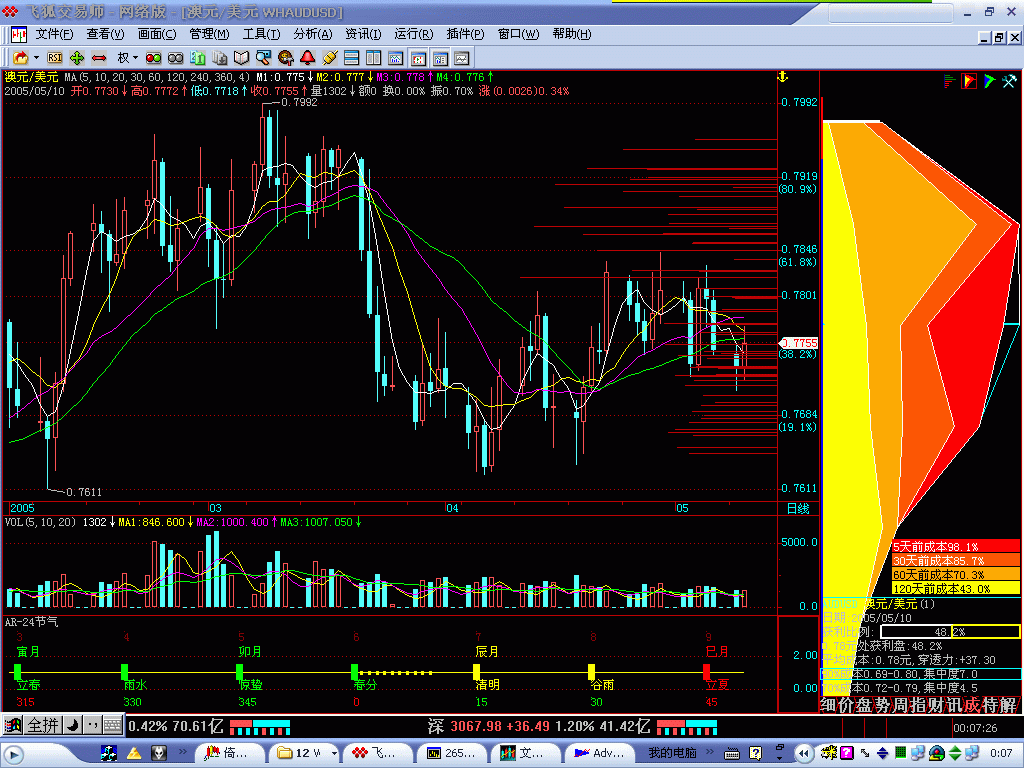This screenshot has width=1024, height=768.
Task: Click the vertical split window layout icon
Action: click(374, 58)
